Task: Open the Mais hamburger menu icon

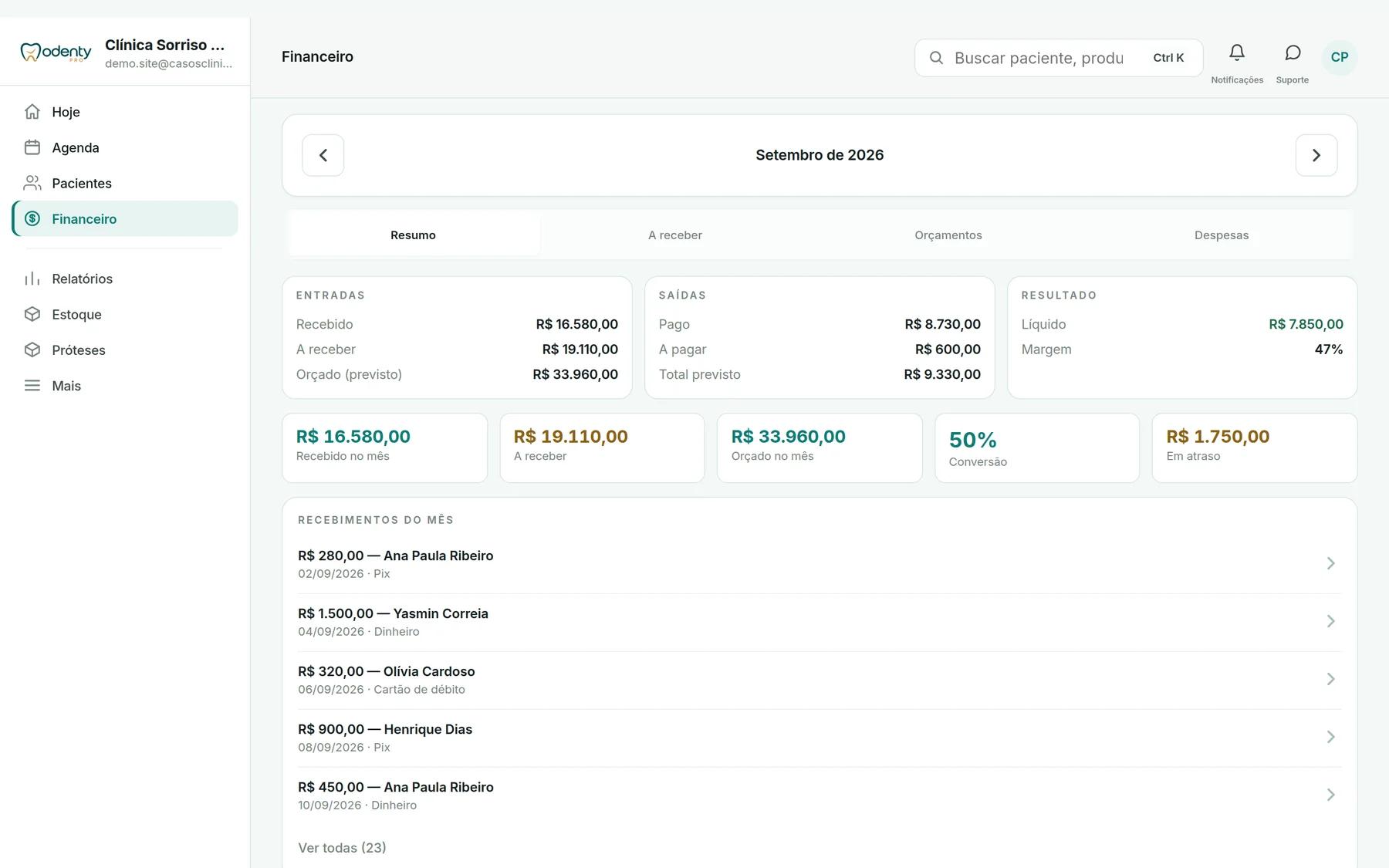Action: 32,385
